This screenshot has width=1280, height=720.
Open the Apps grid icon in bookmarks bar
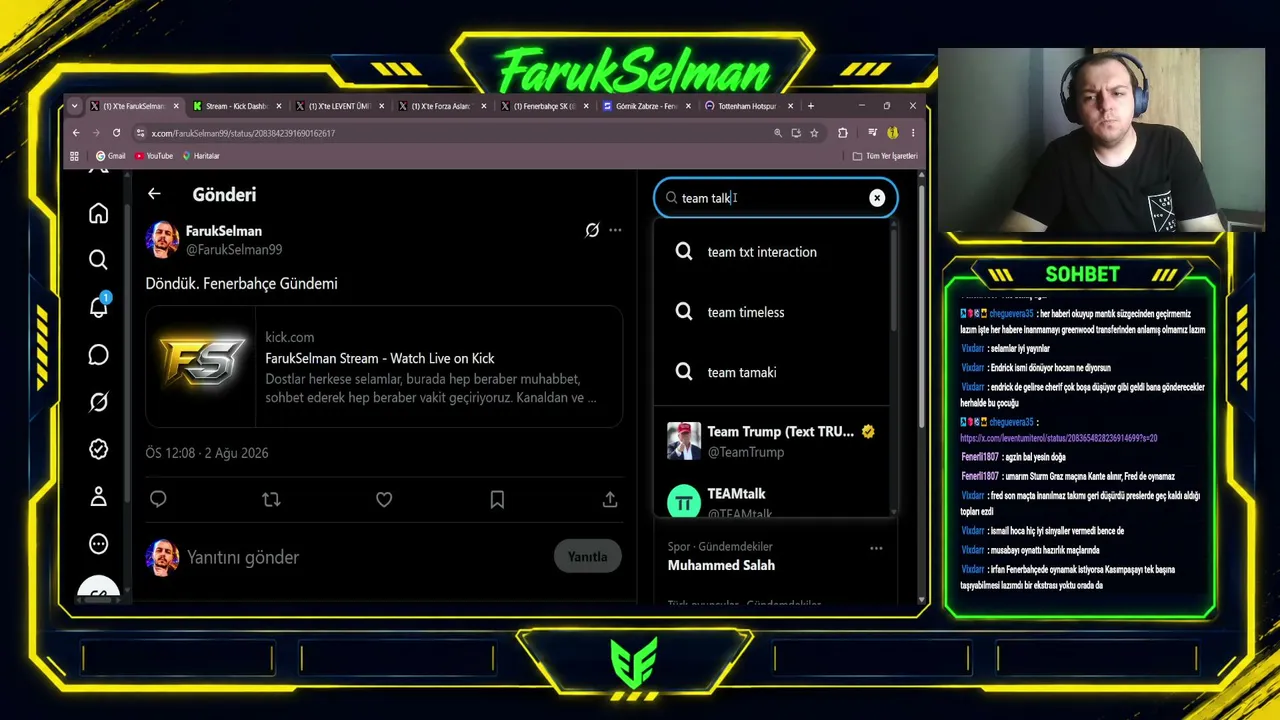click(74, 156)
